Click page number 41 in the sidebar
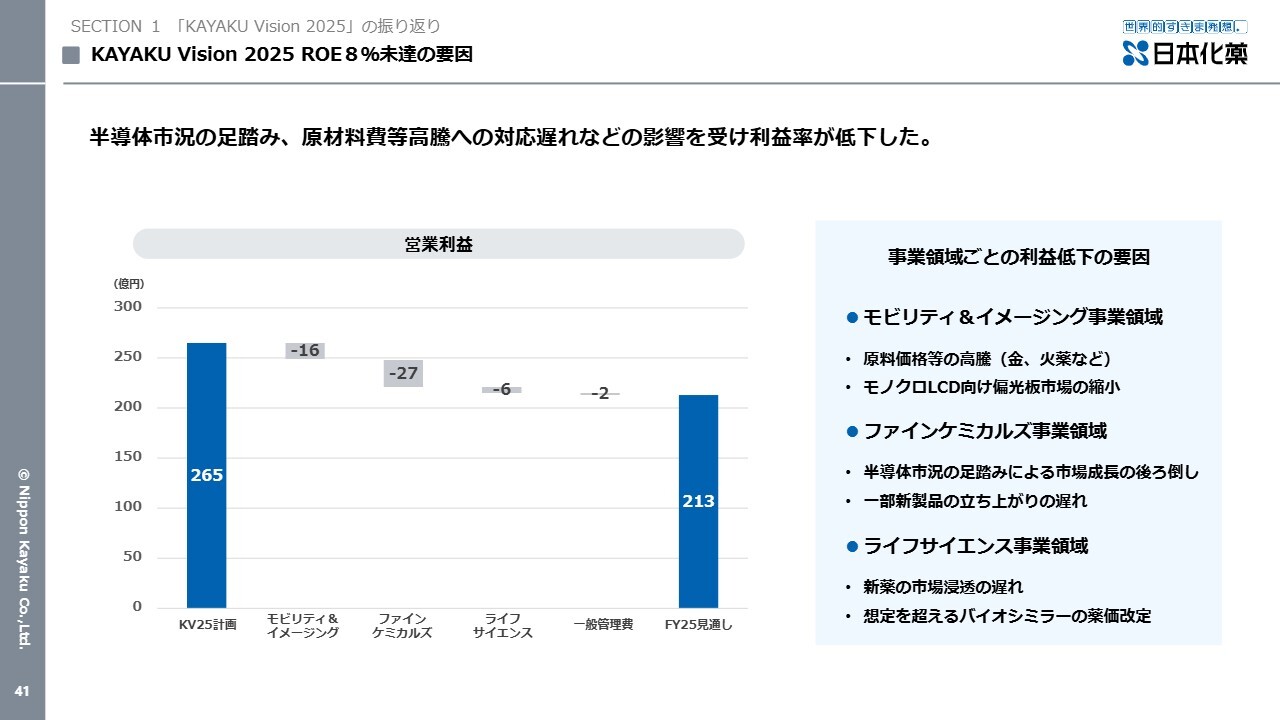 point(22,691)
